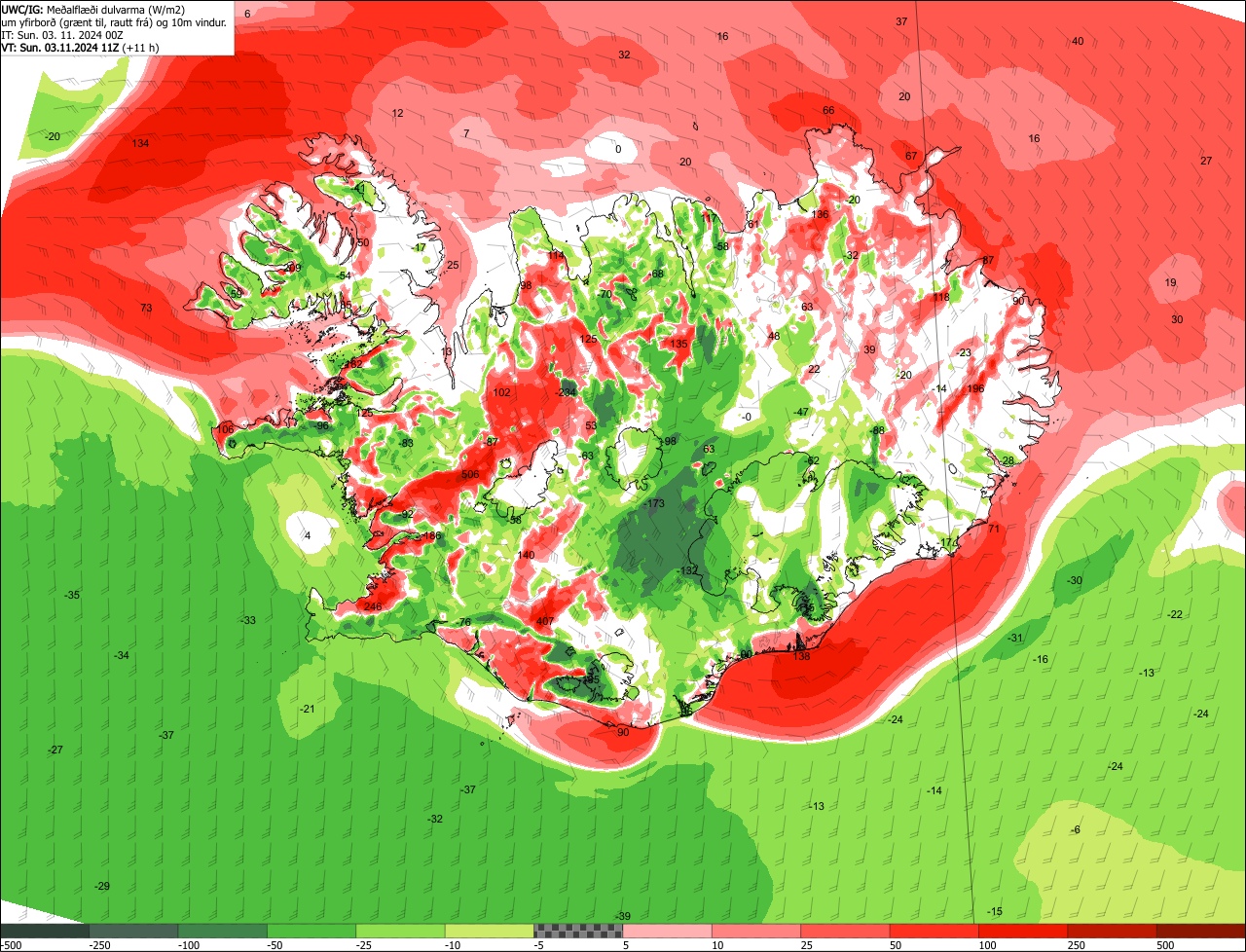Click the map value 114 on the north coast
Viewport: 1246px width, 952px height.
[556, 256]
